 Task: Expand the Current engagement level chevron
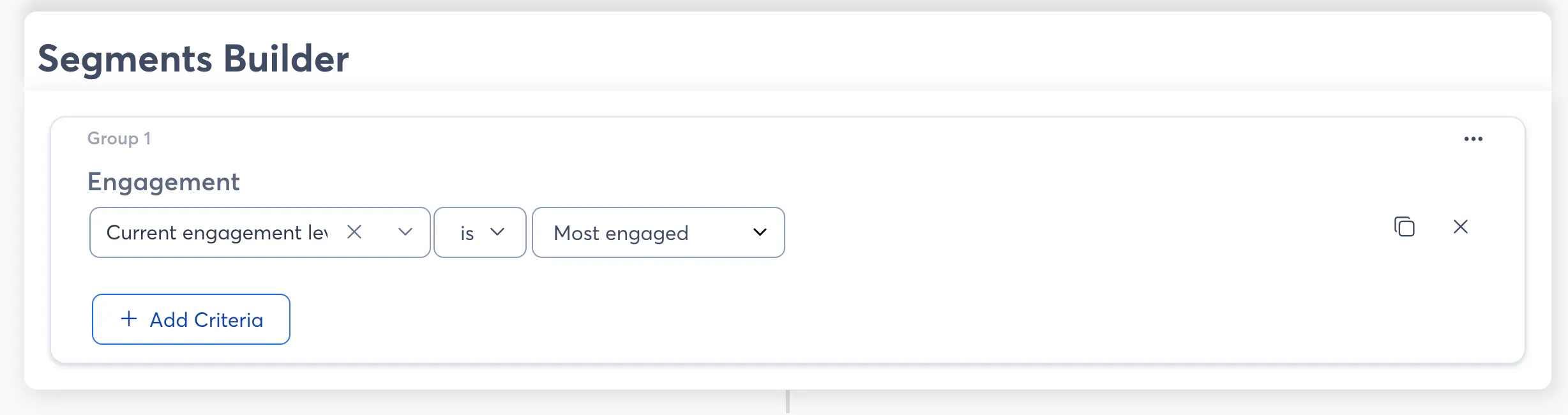[405, 232]
